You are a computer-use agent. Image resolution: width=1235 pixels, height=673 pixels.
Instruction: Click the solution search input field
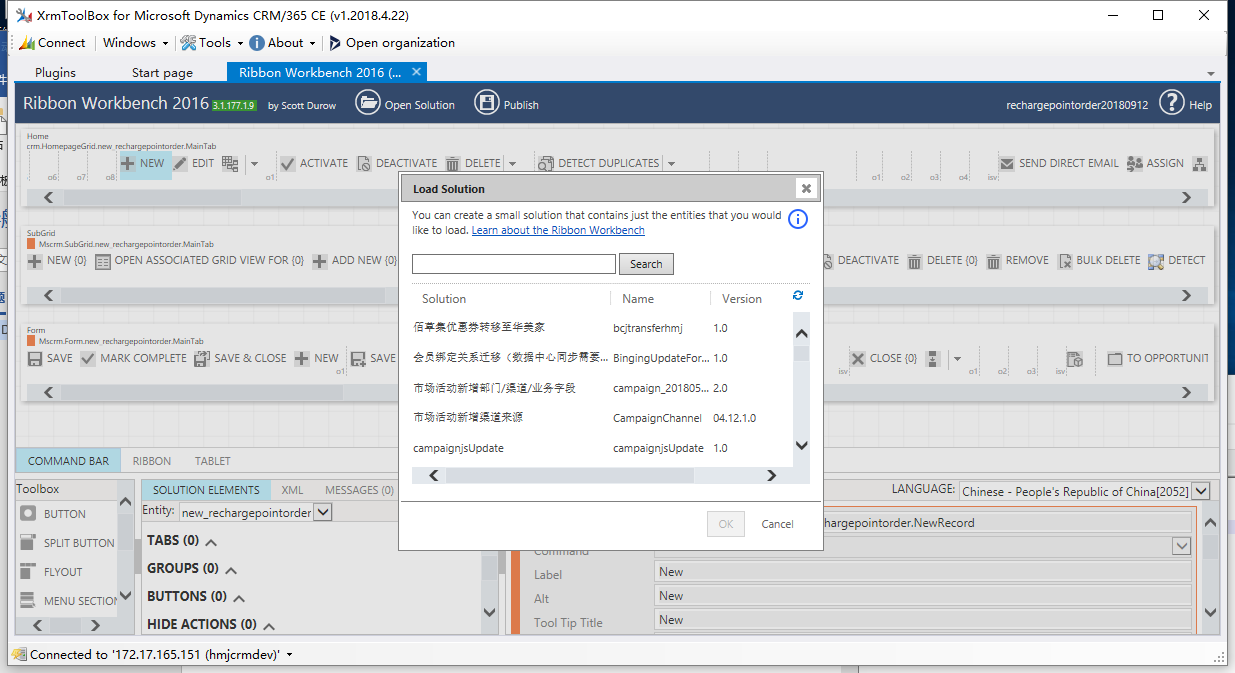point(514,264)
